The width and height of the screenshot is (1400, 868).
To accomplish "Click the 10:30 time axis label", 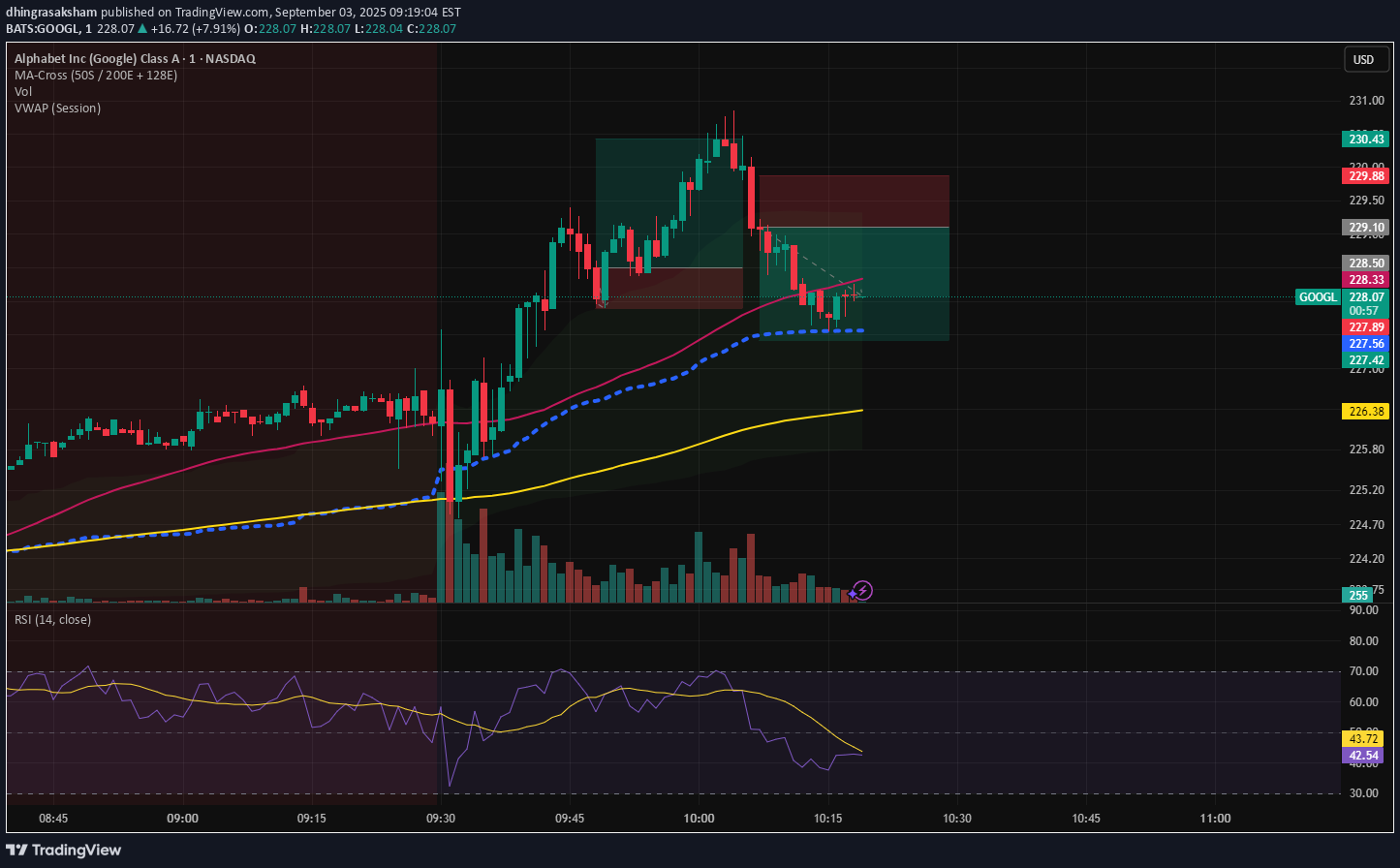I will [x=957, y=819].
